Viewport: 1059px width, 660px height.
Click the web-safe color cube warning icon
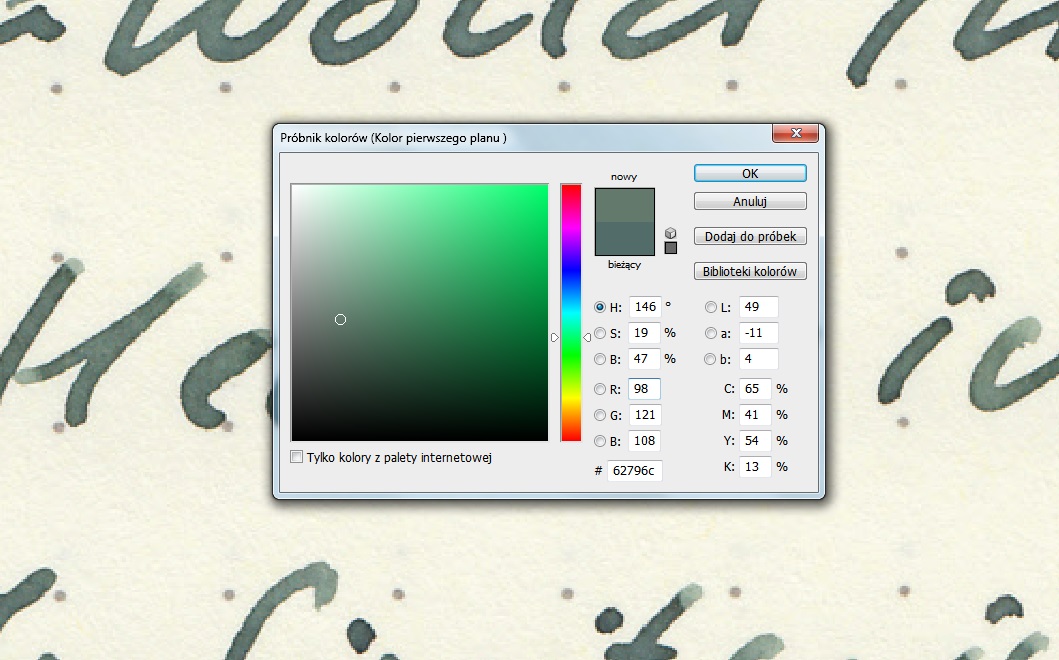point(670,233)
